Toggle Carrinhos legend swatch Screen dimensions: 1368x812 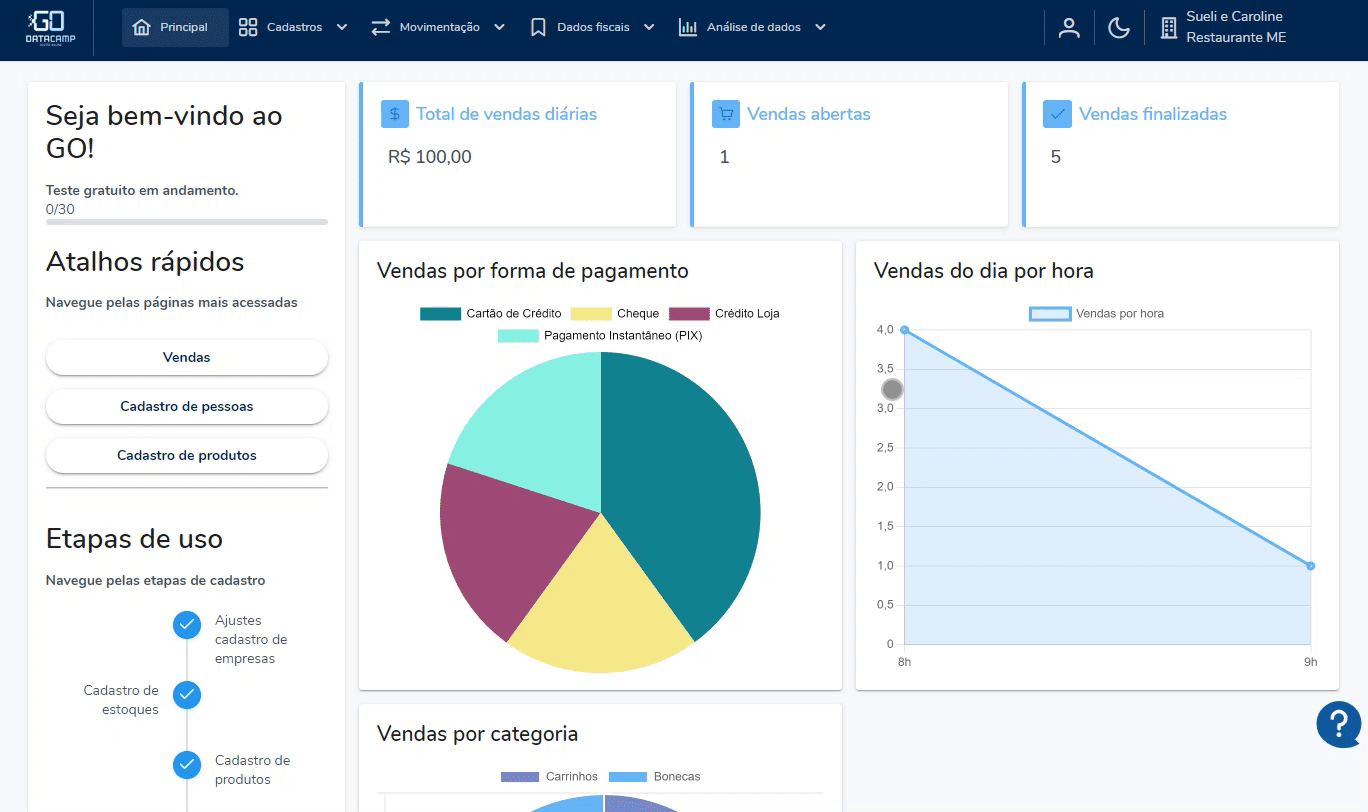coord(520,777)
